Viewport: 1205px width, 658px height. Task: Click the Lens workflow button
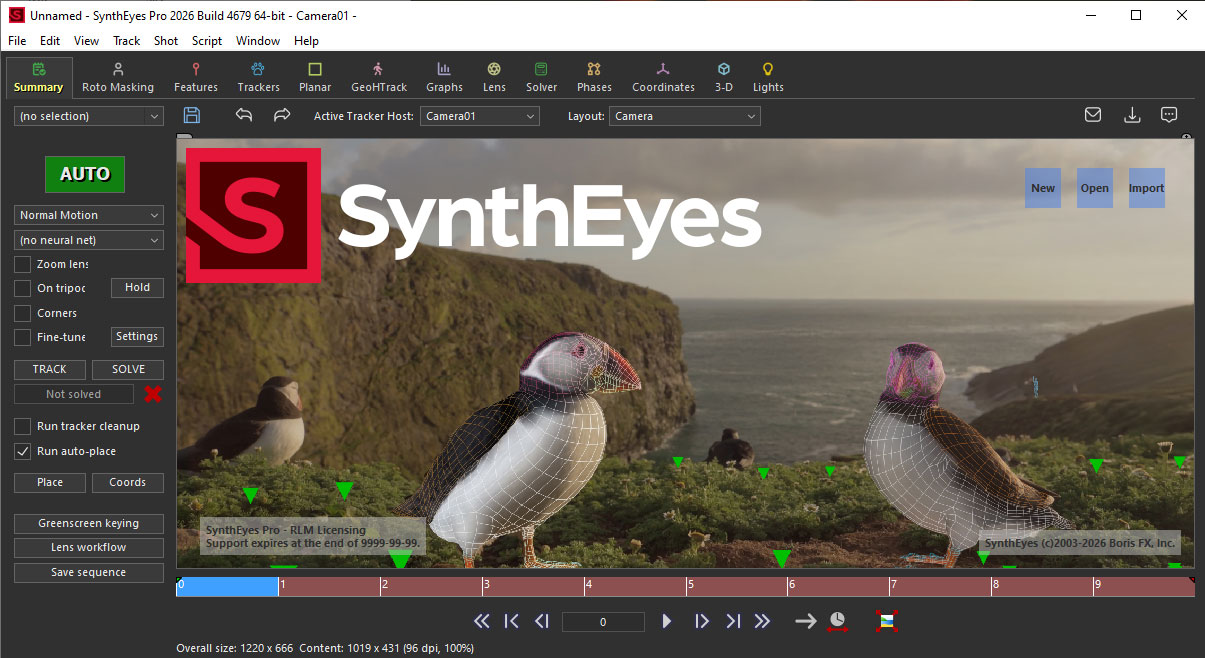click(89, 548)
